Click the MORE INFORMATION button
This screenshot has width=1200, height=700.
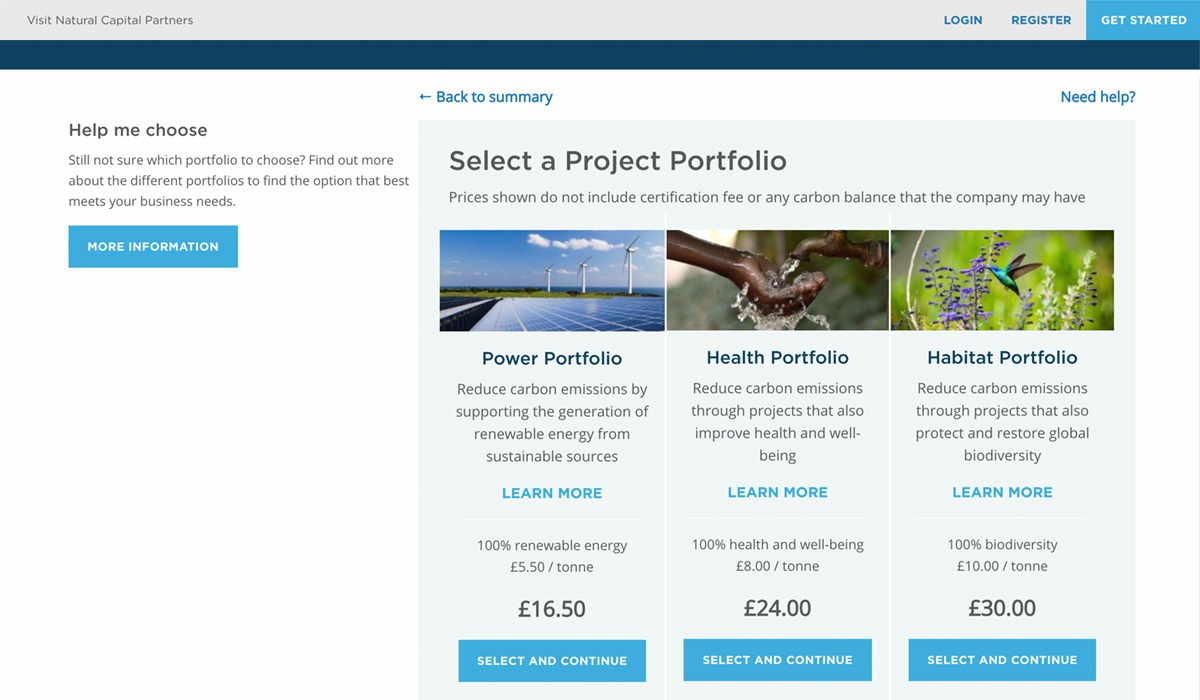[x=153, y=246]
